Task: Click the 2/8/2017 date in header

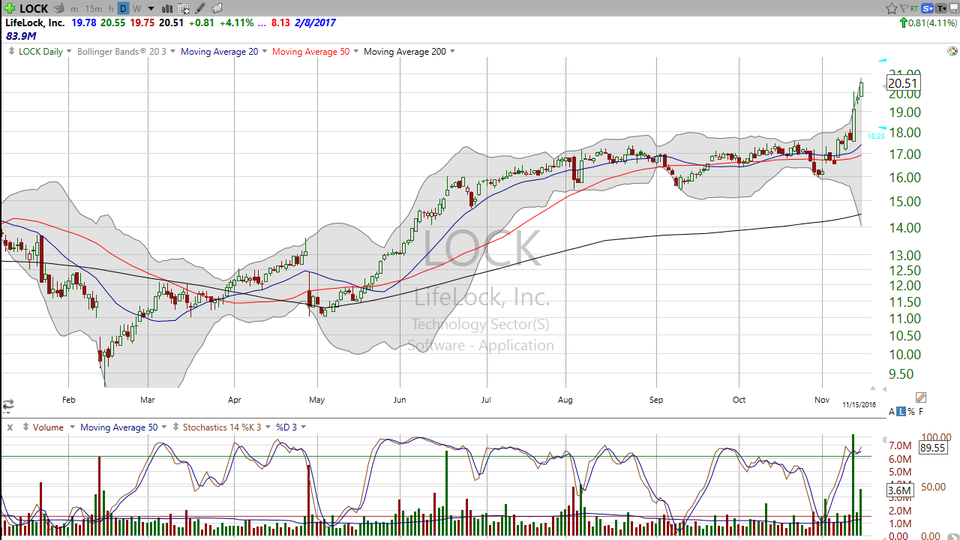Action: pyautogui.click(x=315, y=23)
